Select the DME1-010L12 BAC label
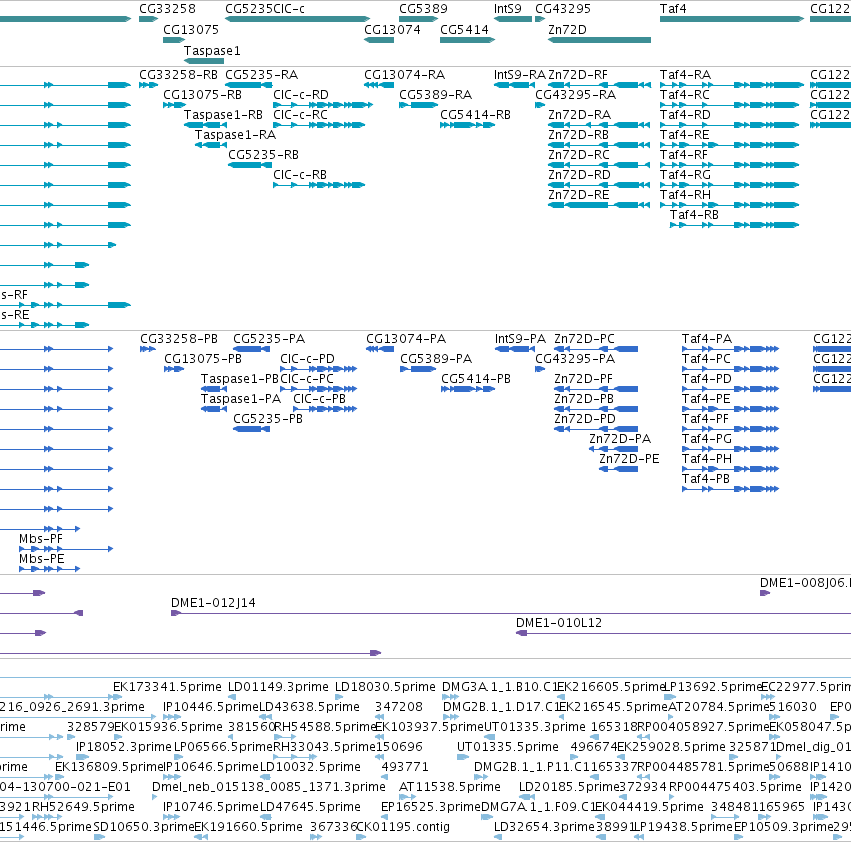Viewport: 851px width, 842px height. pyautogui.click(x=559, y=623)
